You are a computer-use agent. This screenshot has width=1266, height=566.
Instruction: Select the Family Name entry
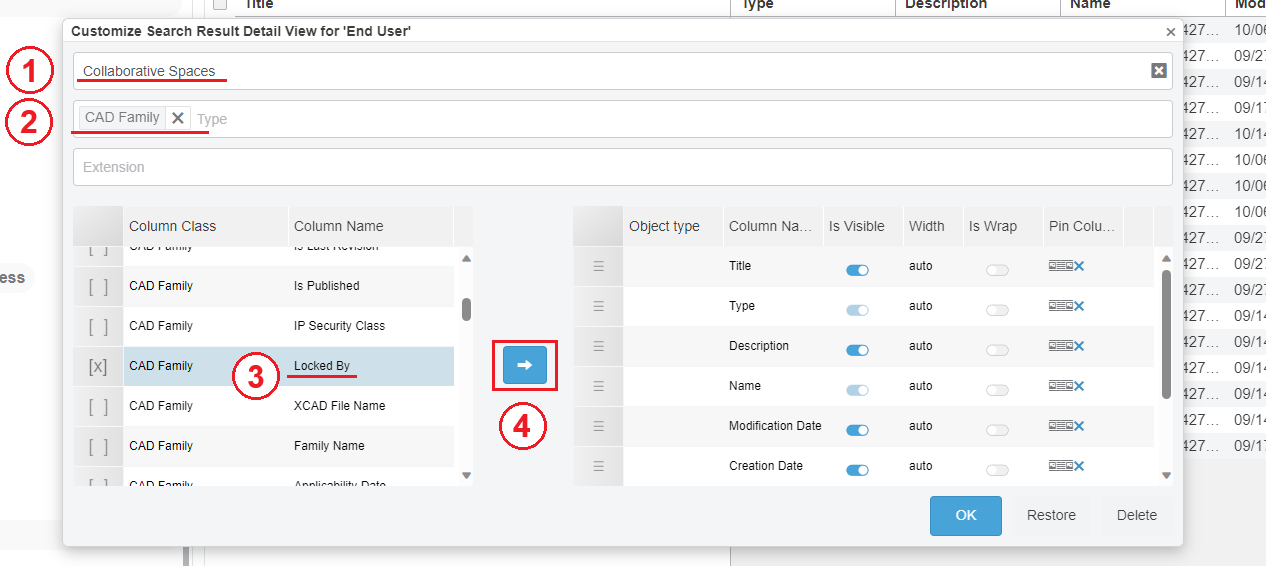click(x=329, y=446)
